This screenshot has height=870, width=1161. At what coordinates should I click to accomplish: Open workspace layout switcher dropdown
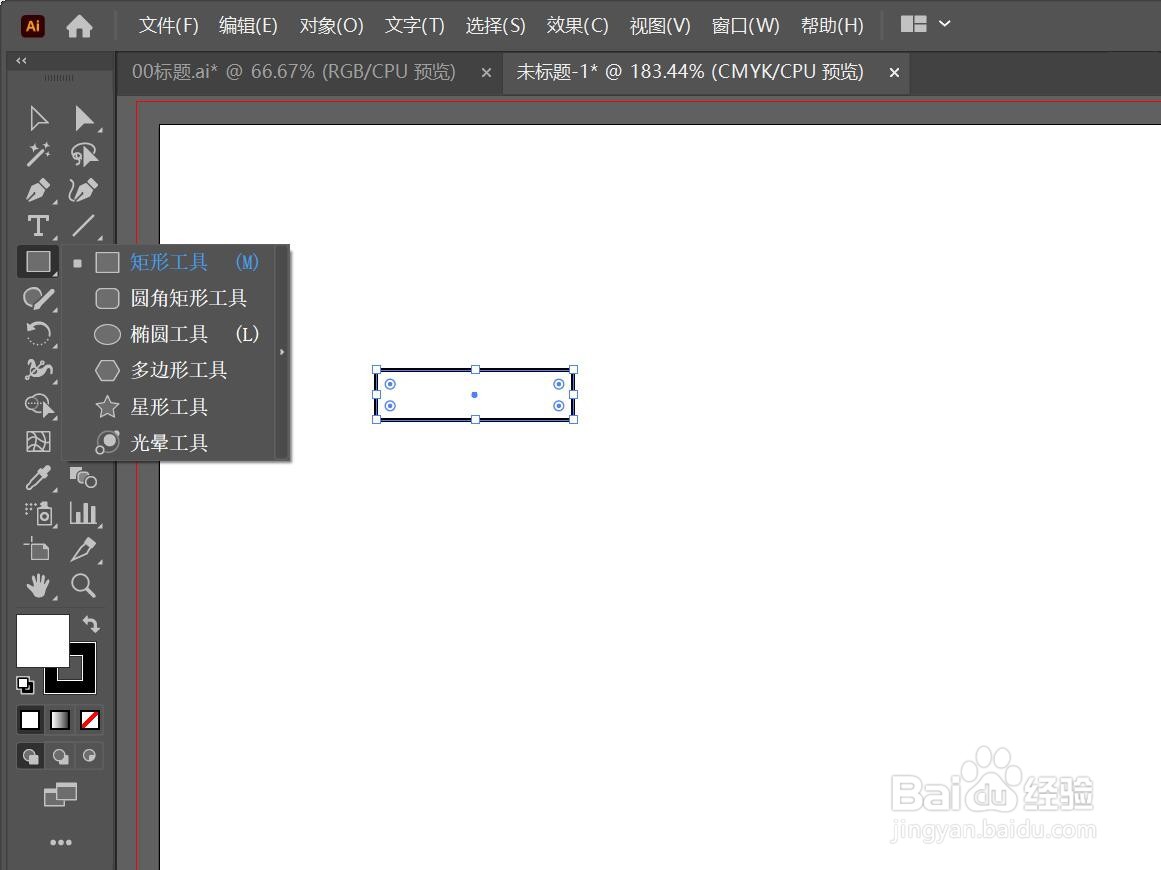pyautogui.click(x=926, y=24)
